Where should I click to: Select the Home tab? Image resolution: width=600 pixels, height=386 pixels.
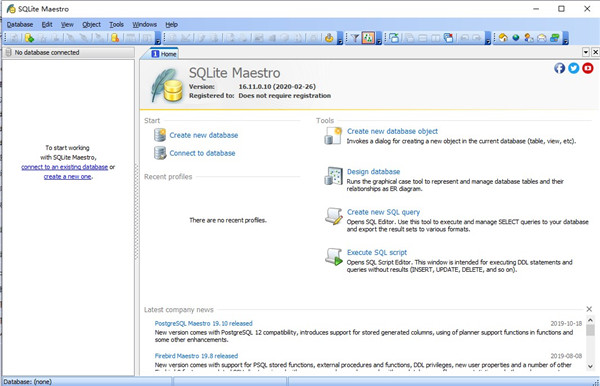164,54
